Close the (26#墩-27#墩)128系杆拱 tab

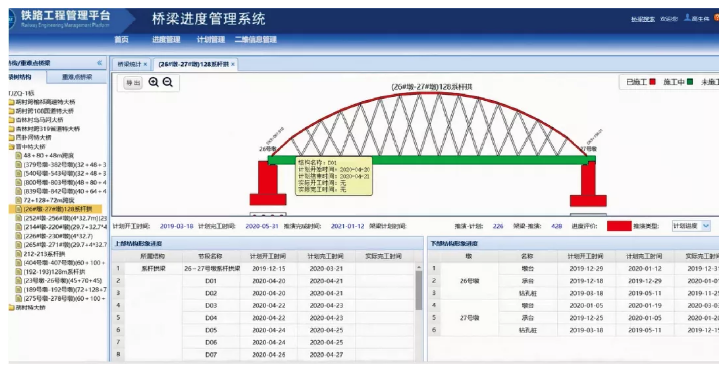pos(233,64)
